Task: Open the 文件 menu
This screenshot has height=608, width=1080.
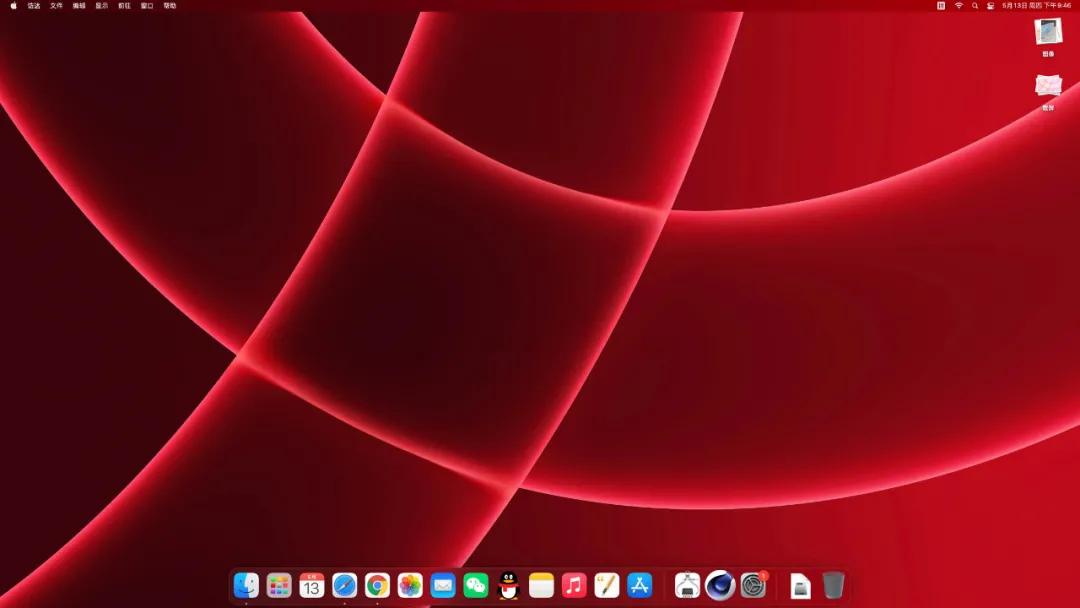Action: (58, 5)
